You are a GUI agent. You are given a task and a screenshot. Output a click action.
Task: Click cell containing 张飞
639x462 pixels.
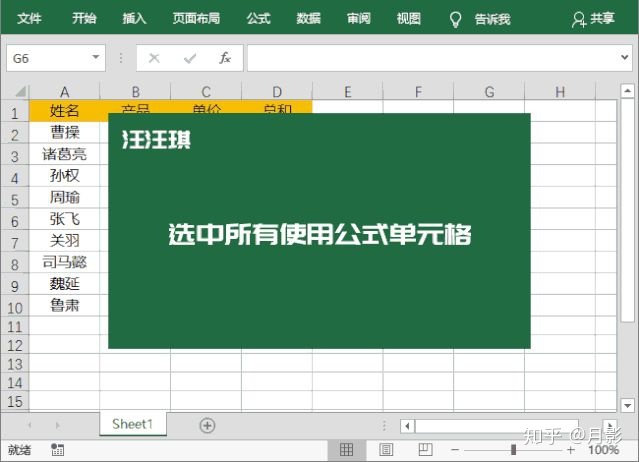(64, 219)
